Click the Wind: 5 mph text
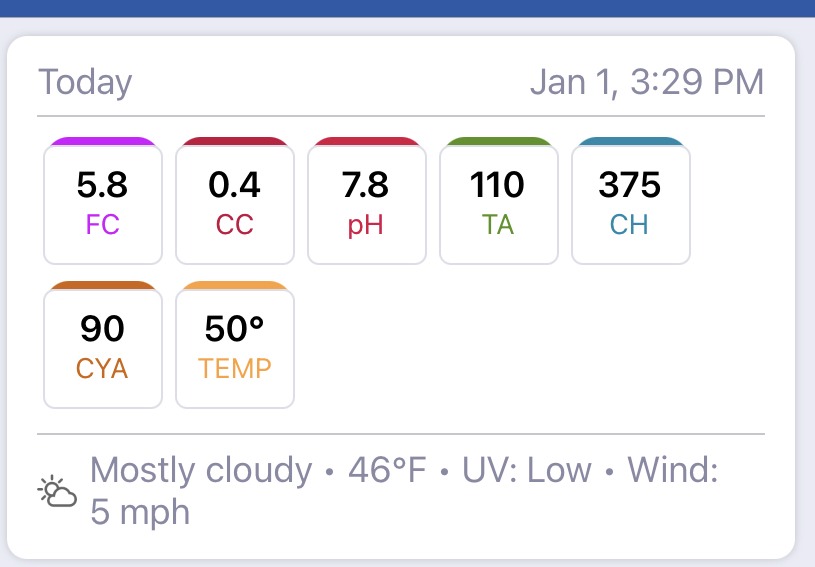The image size is (815, 567). coord(404,491)
